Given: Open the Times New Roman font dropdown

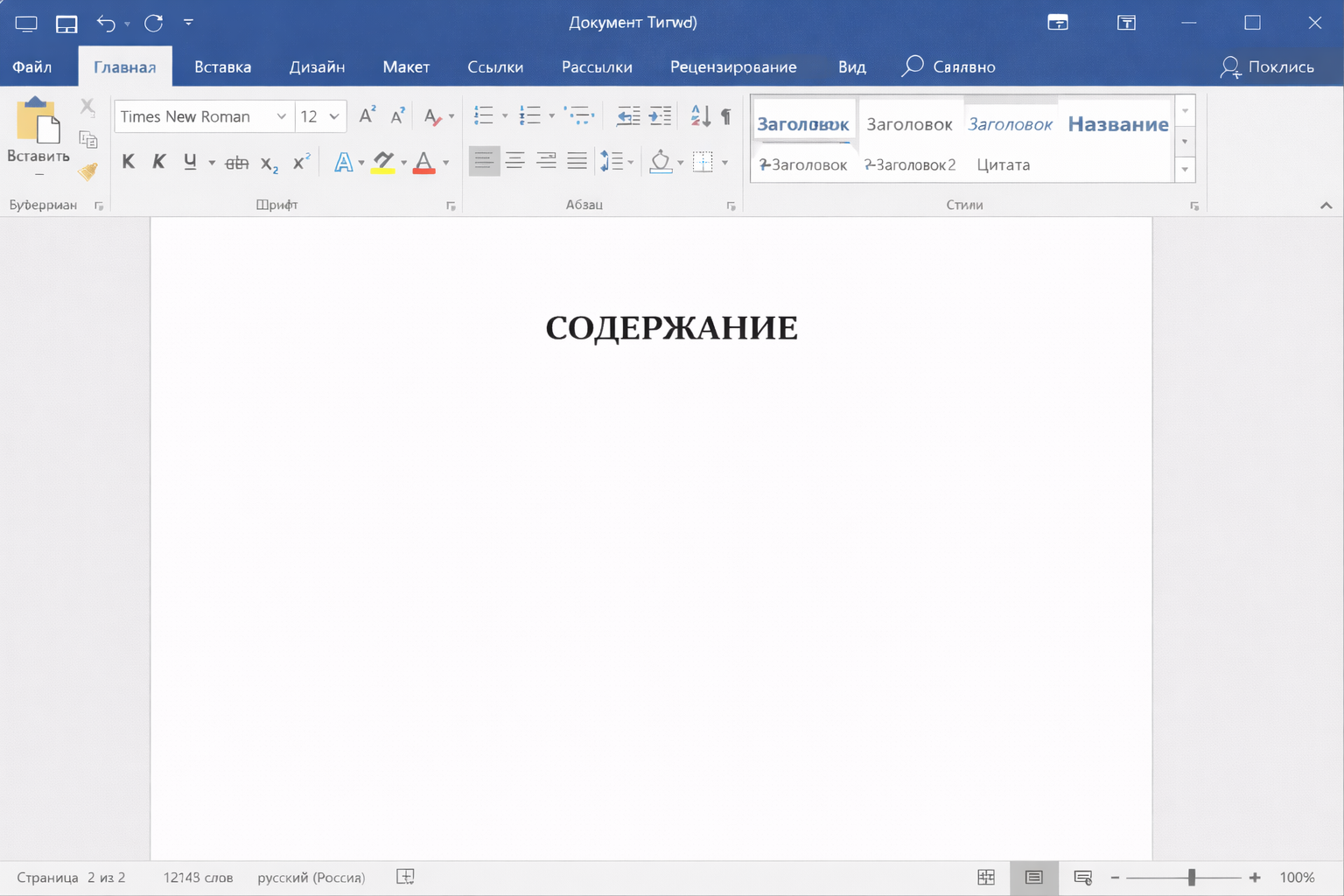Looking at the screenshot, I should (281, 116).
